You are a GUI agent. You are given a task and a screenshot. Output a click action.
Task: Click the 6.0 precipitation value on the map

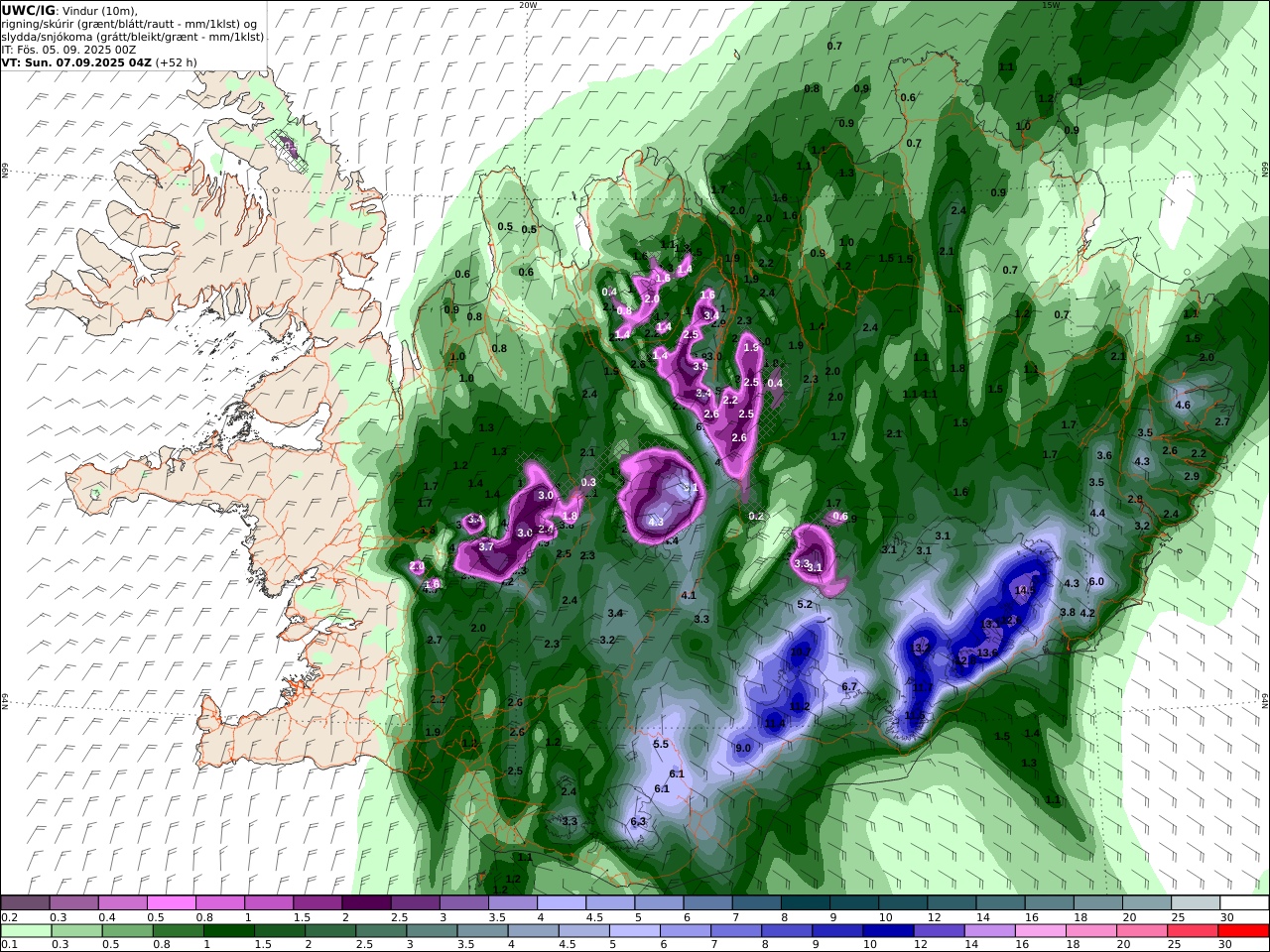tap(1096, 581)
